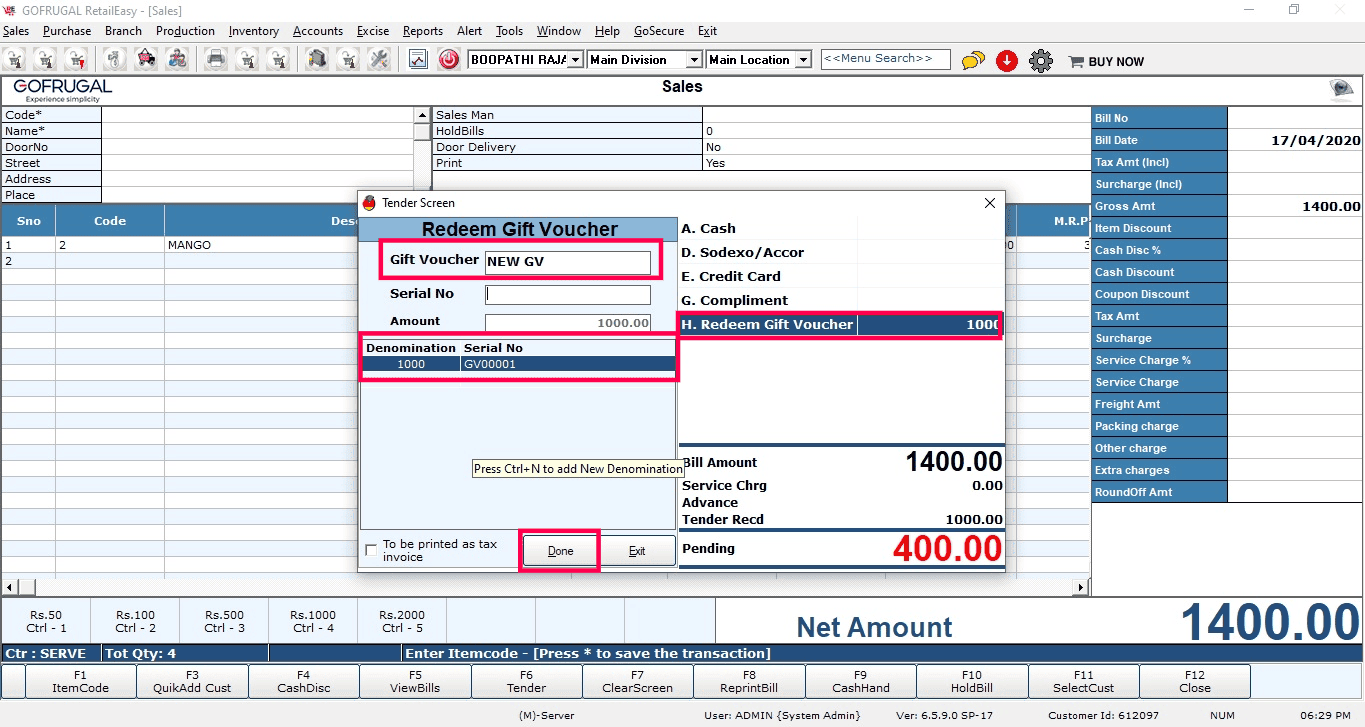Select the 'G. Compliment' payment mode
The width and height of the screenshot is (1365, 727).
[x=840, y=301]
